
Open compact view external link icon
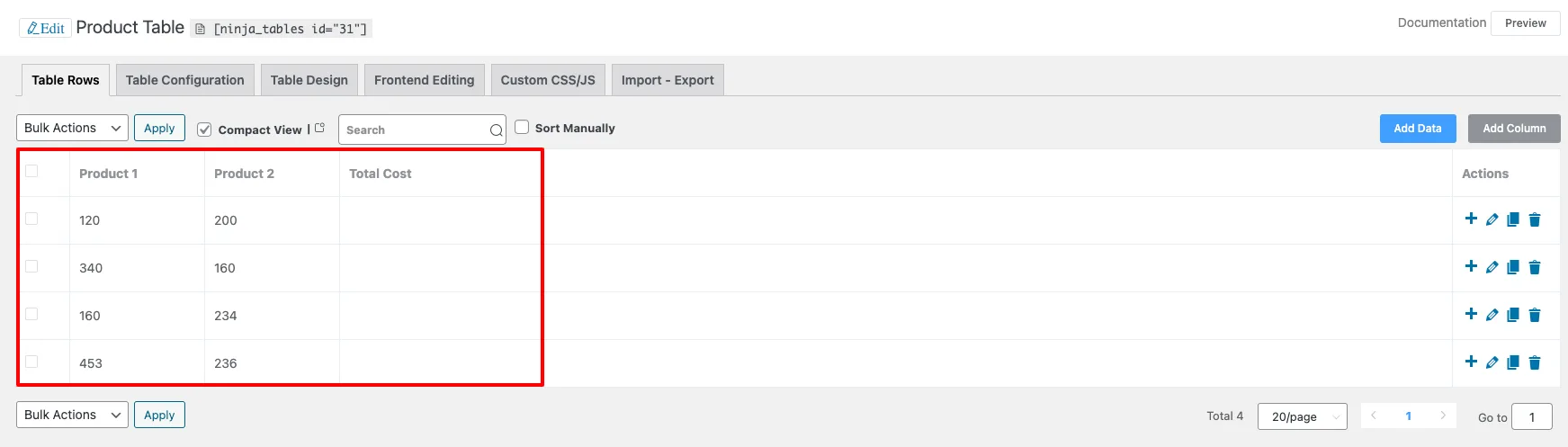point(319,128)
